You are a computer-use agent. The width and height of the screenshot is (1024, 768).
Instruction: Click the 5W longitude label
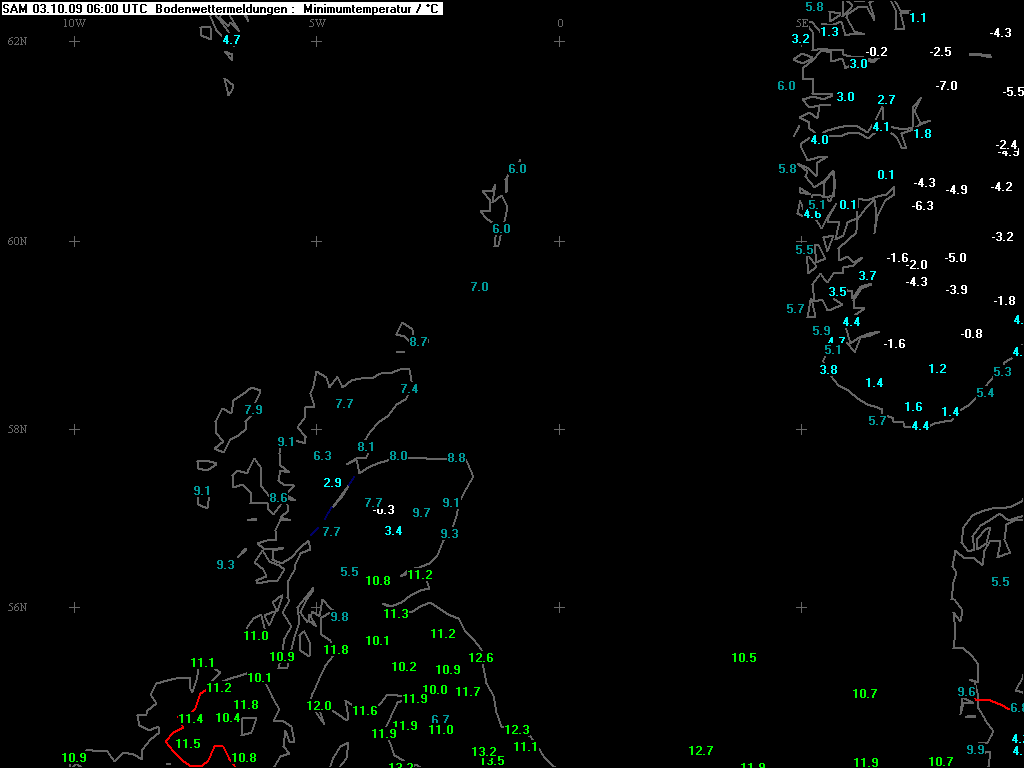pyautogui.click(x=316, y=23)
